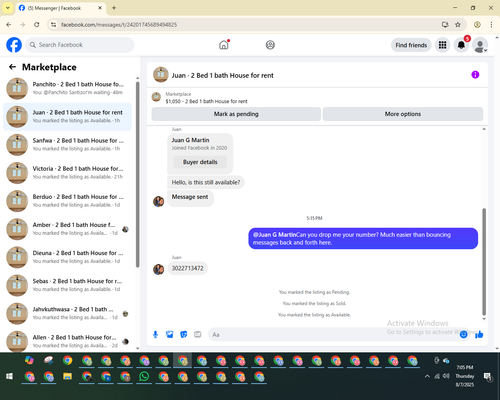500x400 pixels.
Task: Click the $1,050 listing title link
Action: click(206, 101)
